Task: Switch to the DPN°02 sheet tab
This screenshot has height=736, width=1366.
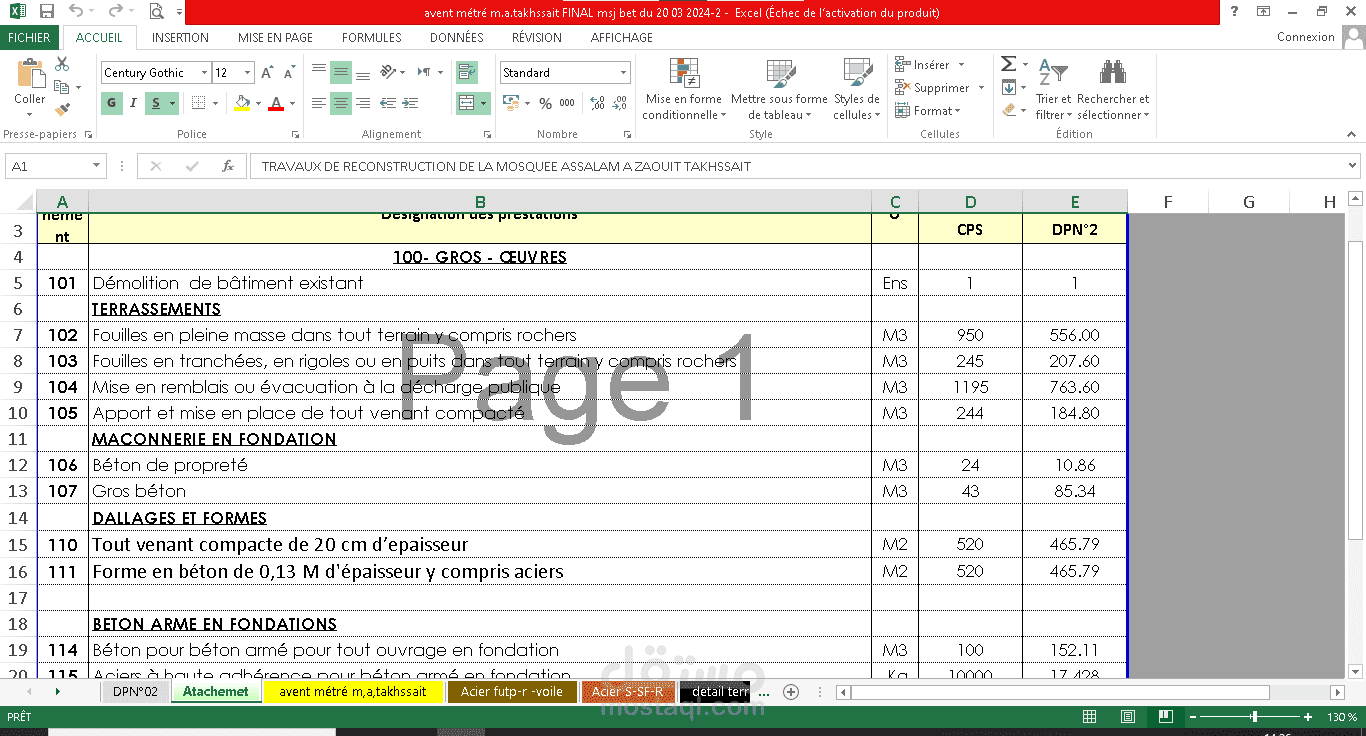Action: point(135,692)
